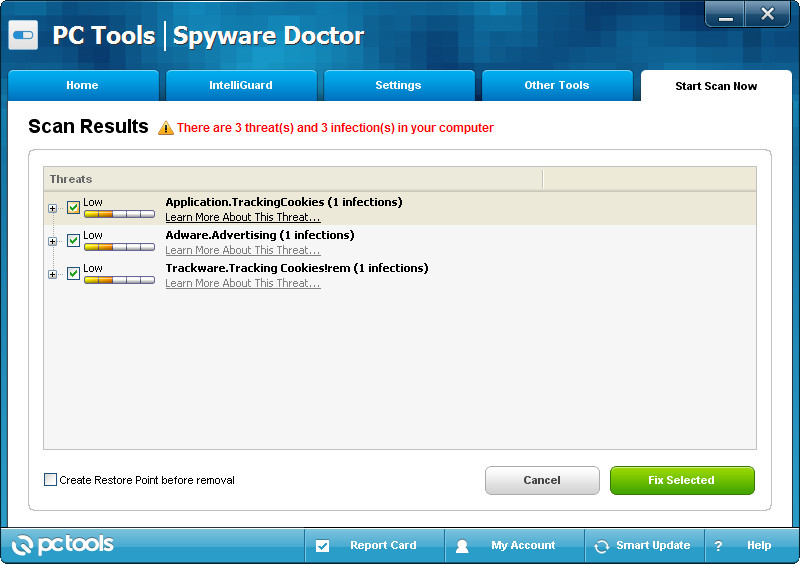
Task: Open My Account in the footer
Action: tap(515, 546)
